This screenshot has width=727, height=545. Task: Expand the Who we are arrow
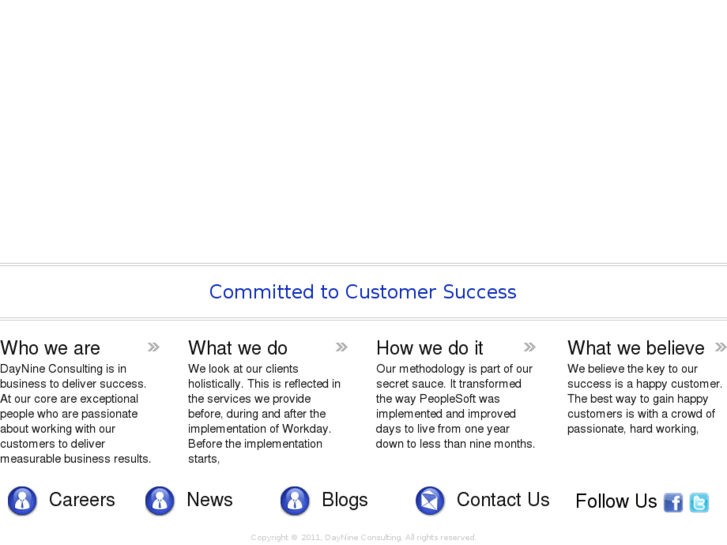click(x=153, y=347)
